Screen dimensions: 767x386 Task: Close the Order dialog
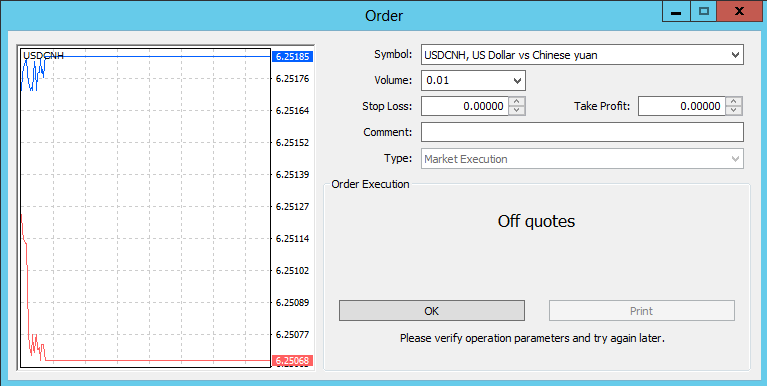pos(740,12)
